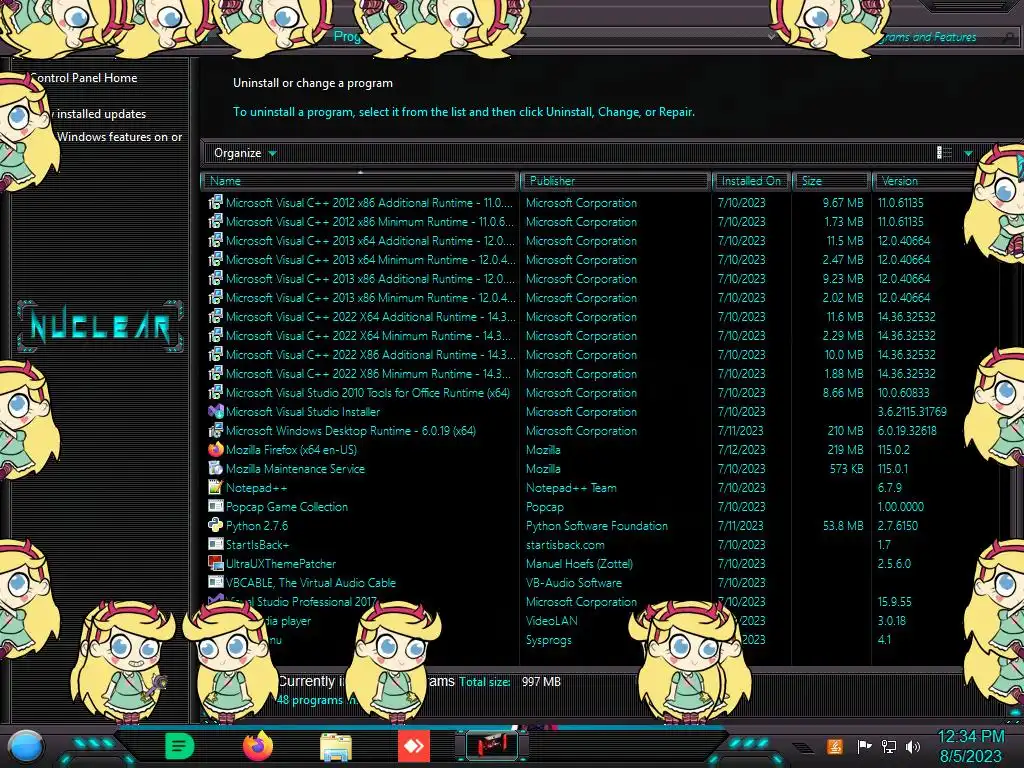Click the 53.8 MB size cell
The width and height of the screenshot is (1024, 768).
pos(843,525)
